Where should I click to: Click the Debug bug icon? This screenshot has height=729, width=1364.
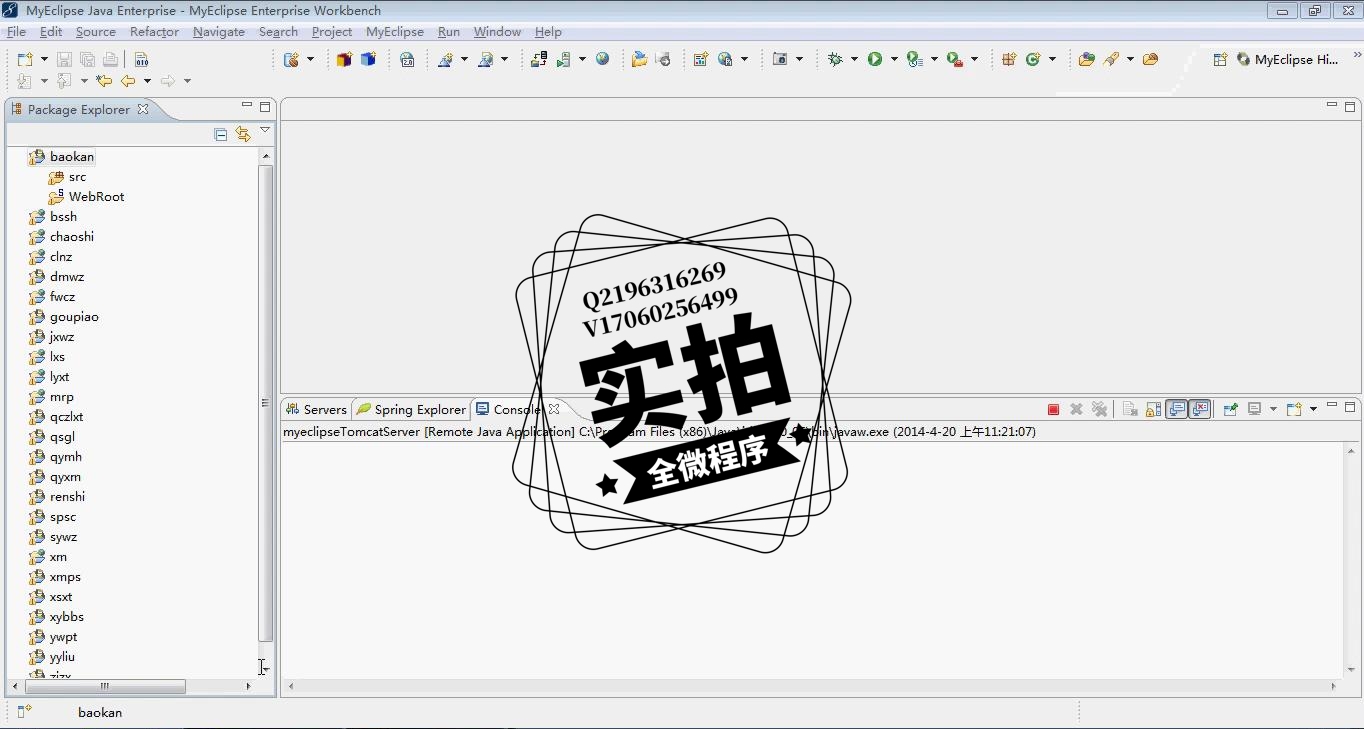click(835, 59)
